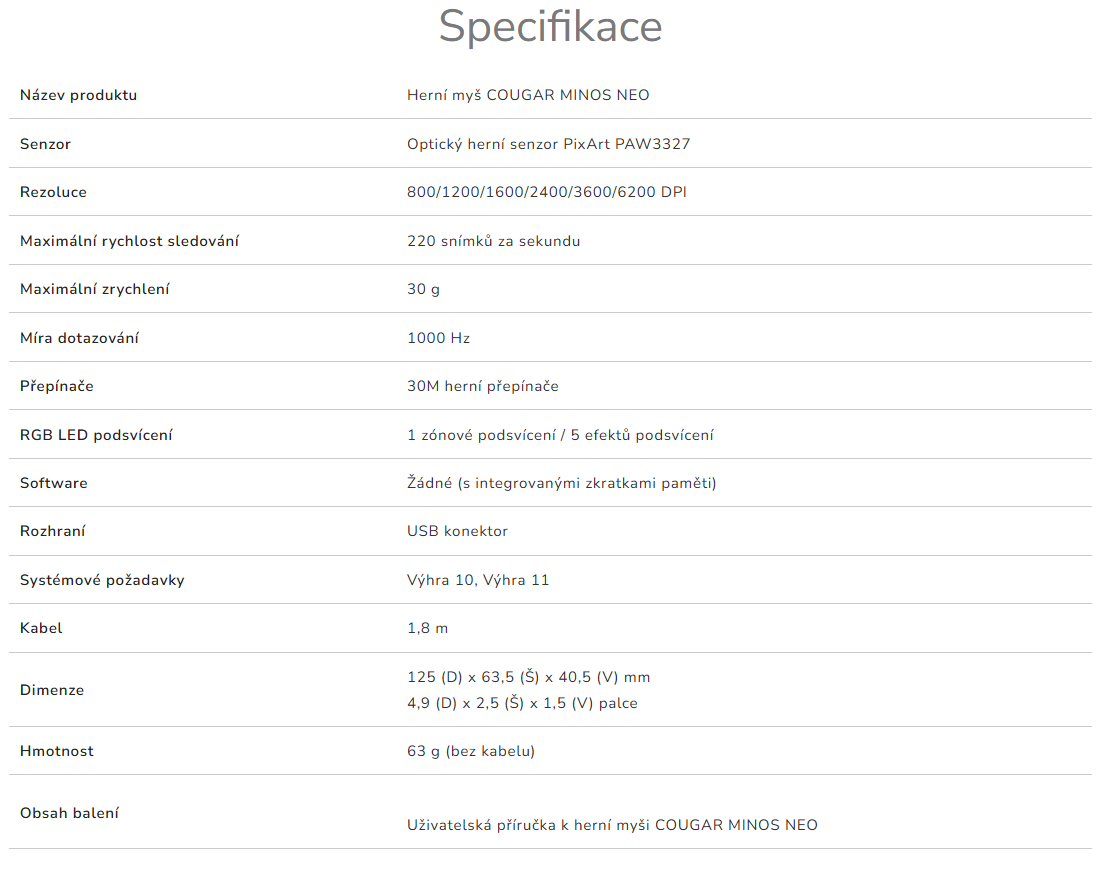
Task: Click the Dimenze row label
Action: pos(52,690)
